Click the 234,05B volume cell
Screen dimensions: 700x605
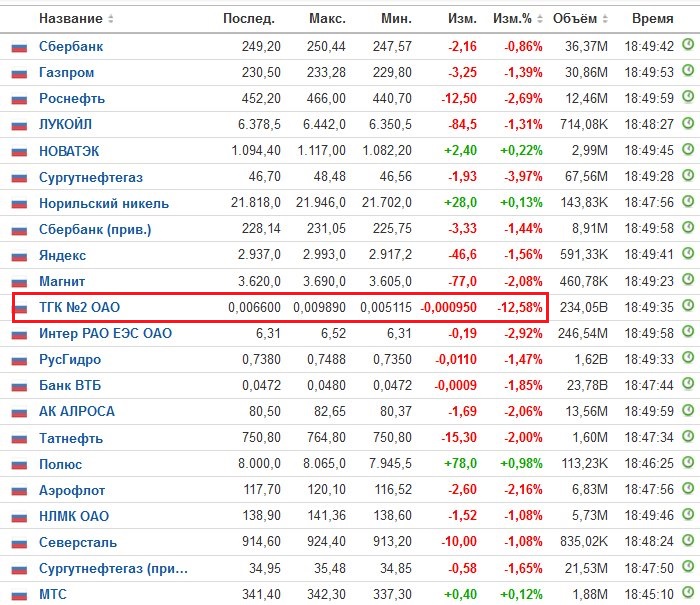click(x=583, y=307)
